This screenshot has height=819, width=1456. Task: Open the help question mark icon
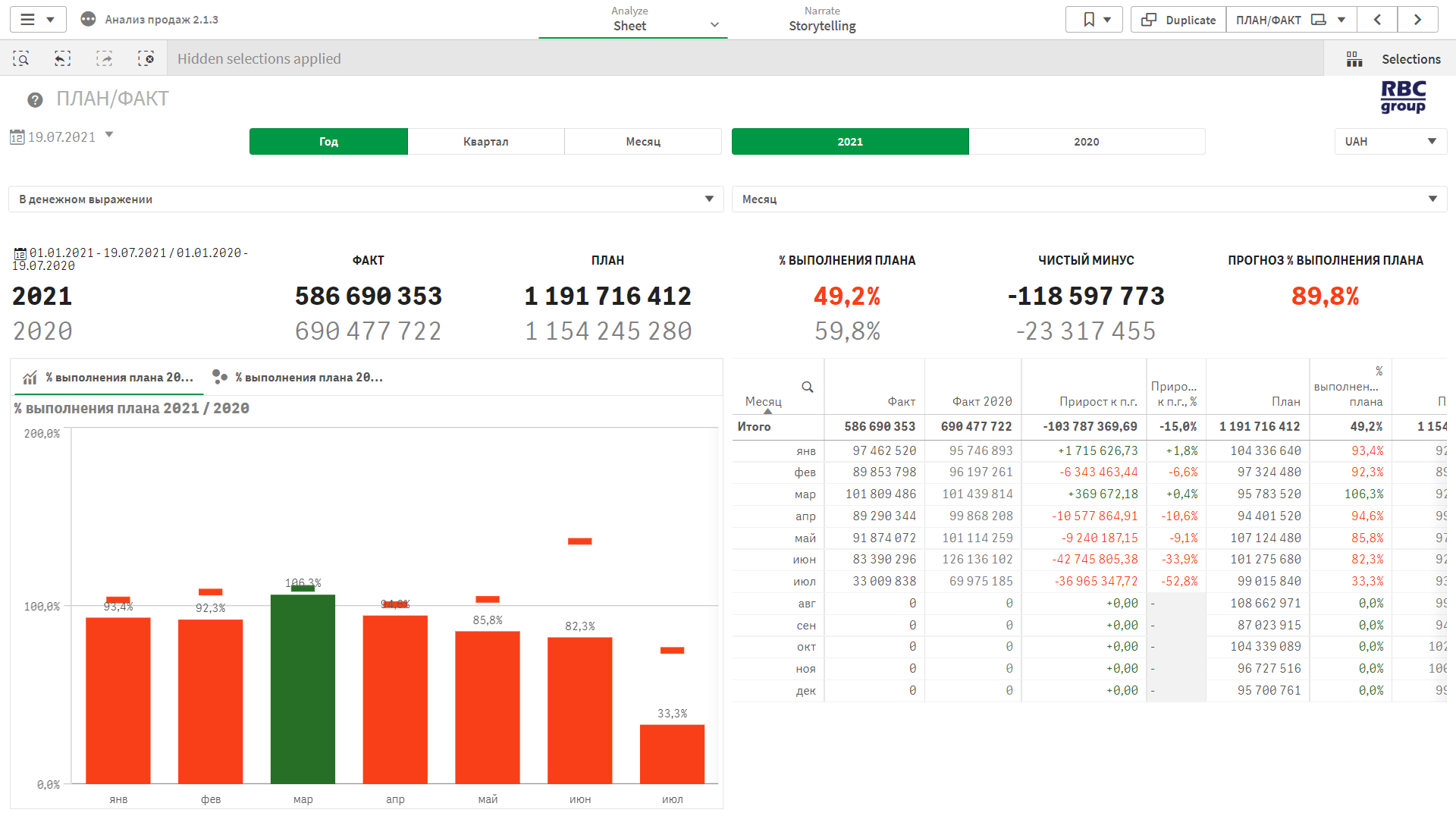(x=35, y=100)
